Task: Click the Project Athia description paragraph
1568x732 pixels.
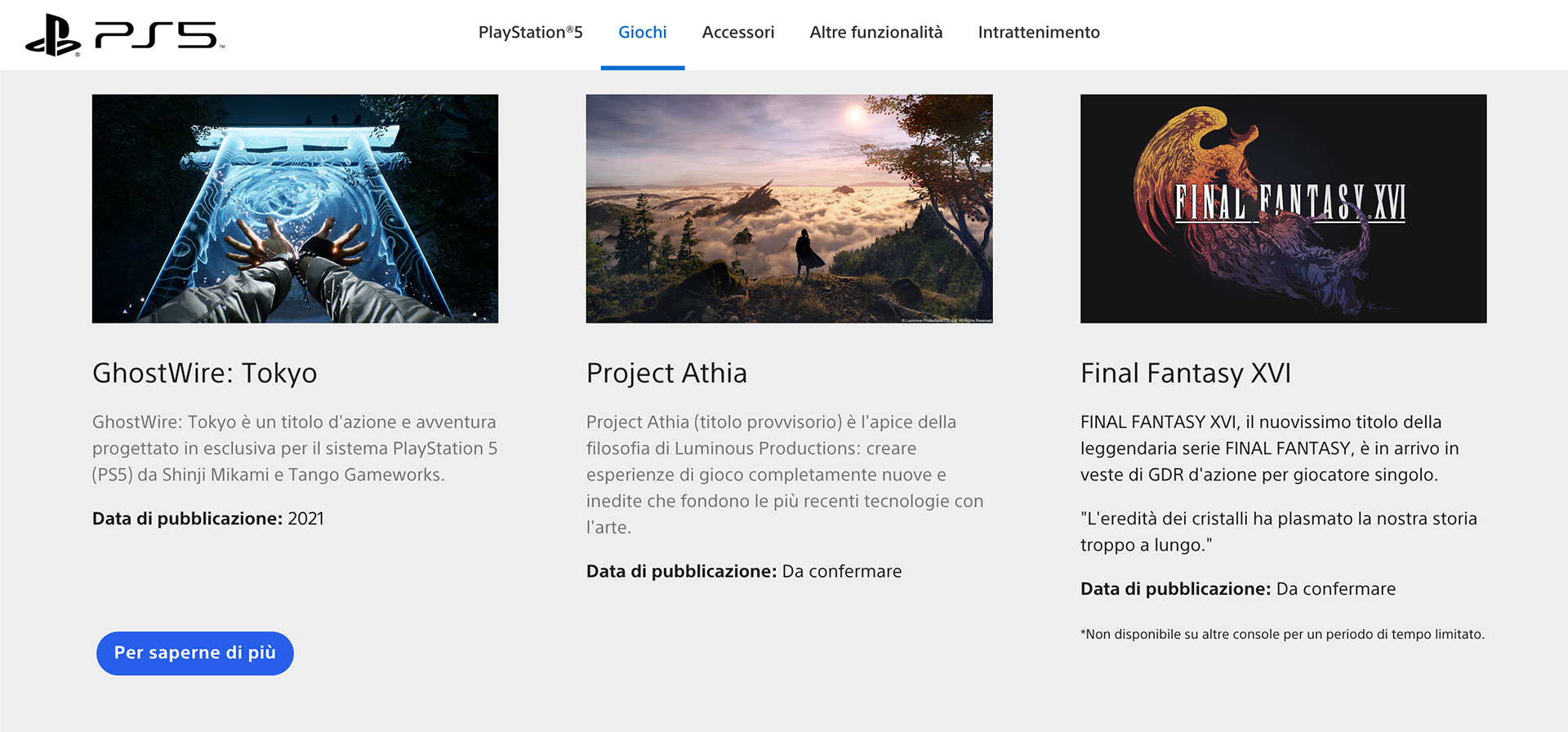Action: tap(785, 475)
